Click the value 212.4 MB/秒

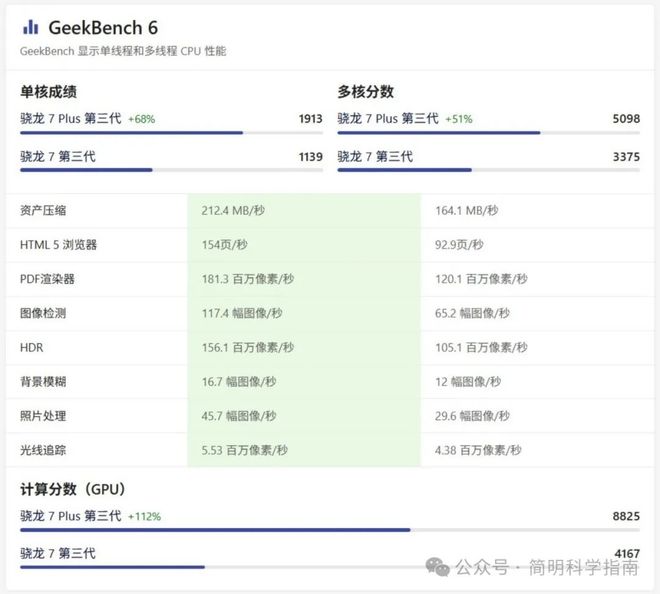point(233,210)
